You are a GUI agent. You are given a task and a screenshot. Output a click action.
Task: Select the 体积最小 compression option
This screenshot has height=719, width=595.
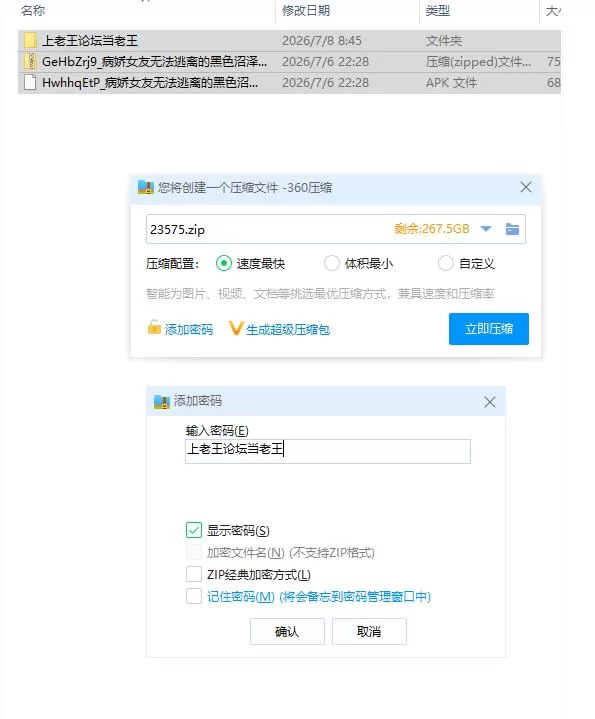332,264
